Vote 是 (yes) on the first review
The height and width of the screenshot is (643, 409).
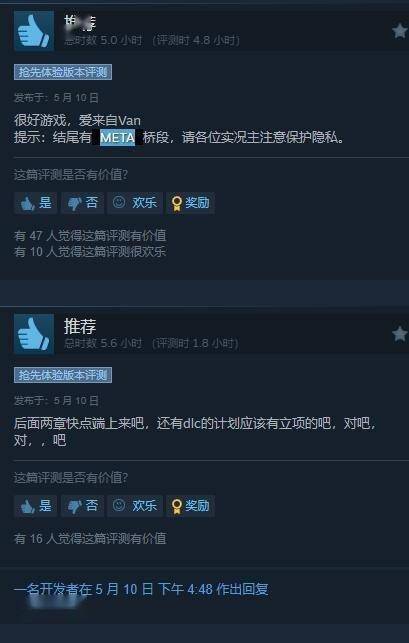36,203
